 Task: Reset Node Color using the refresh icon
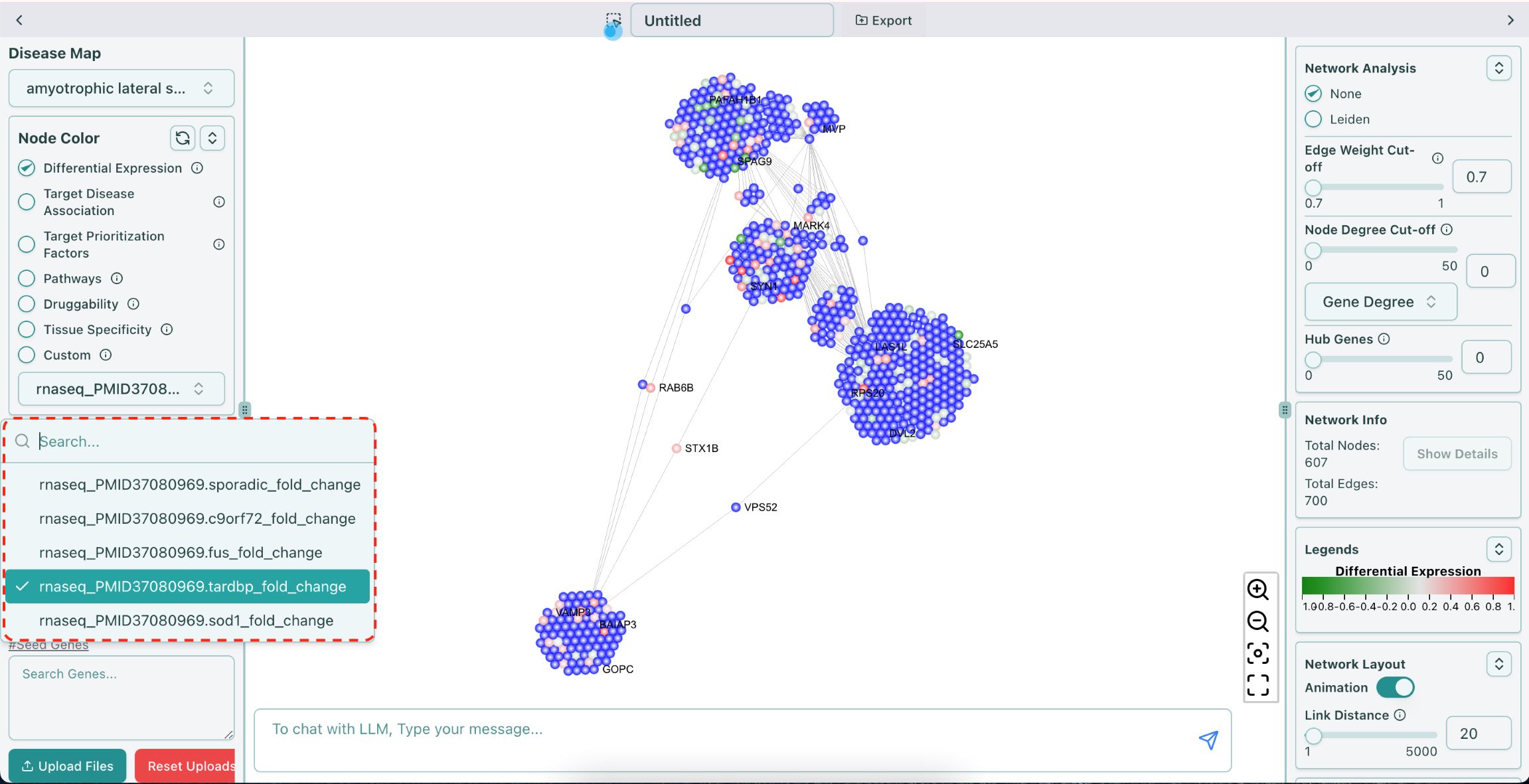click(182, 138)
